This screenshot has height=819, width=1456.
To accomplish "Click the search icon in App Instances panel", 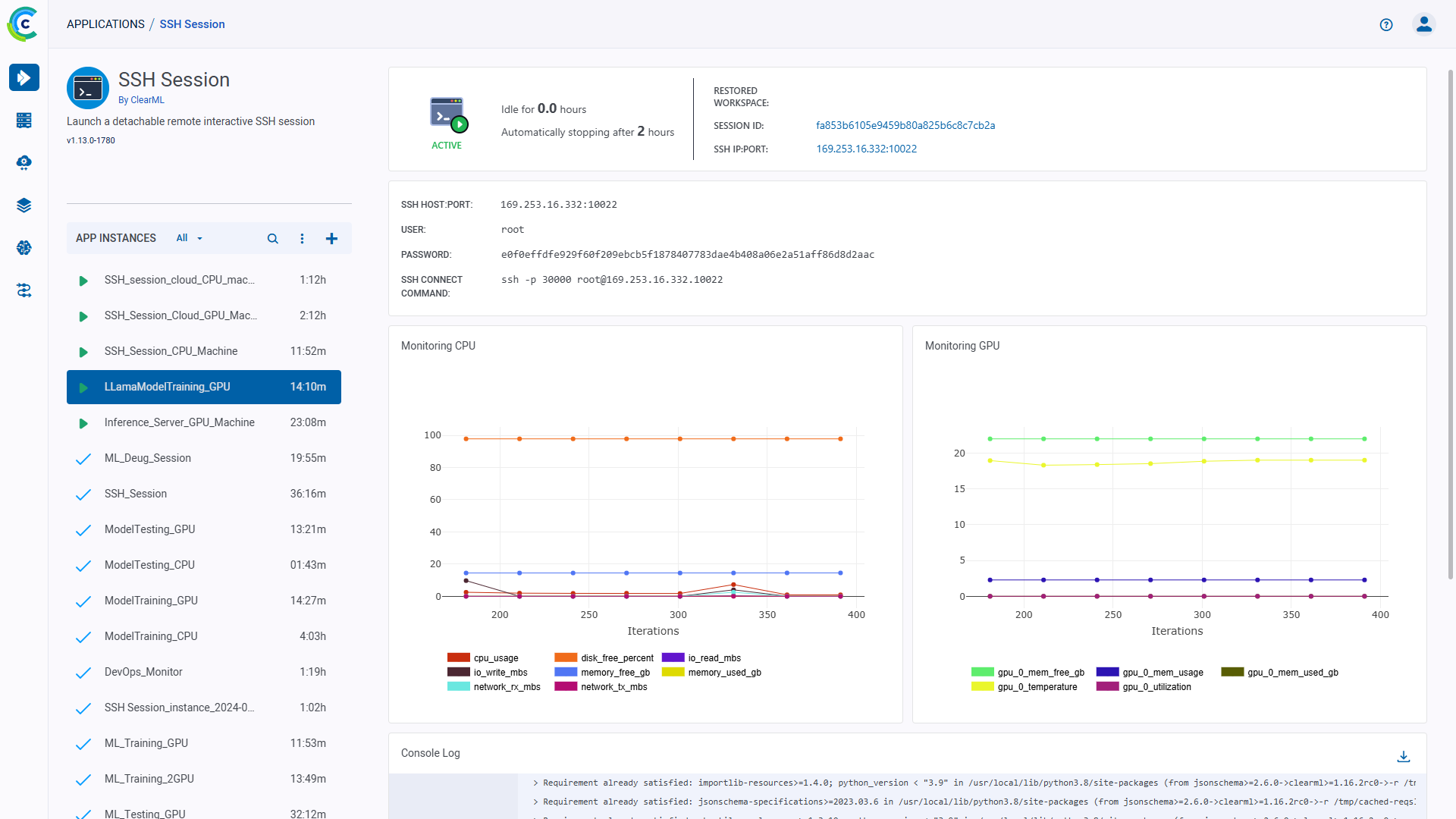I will coord(272,238).
